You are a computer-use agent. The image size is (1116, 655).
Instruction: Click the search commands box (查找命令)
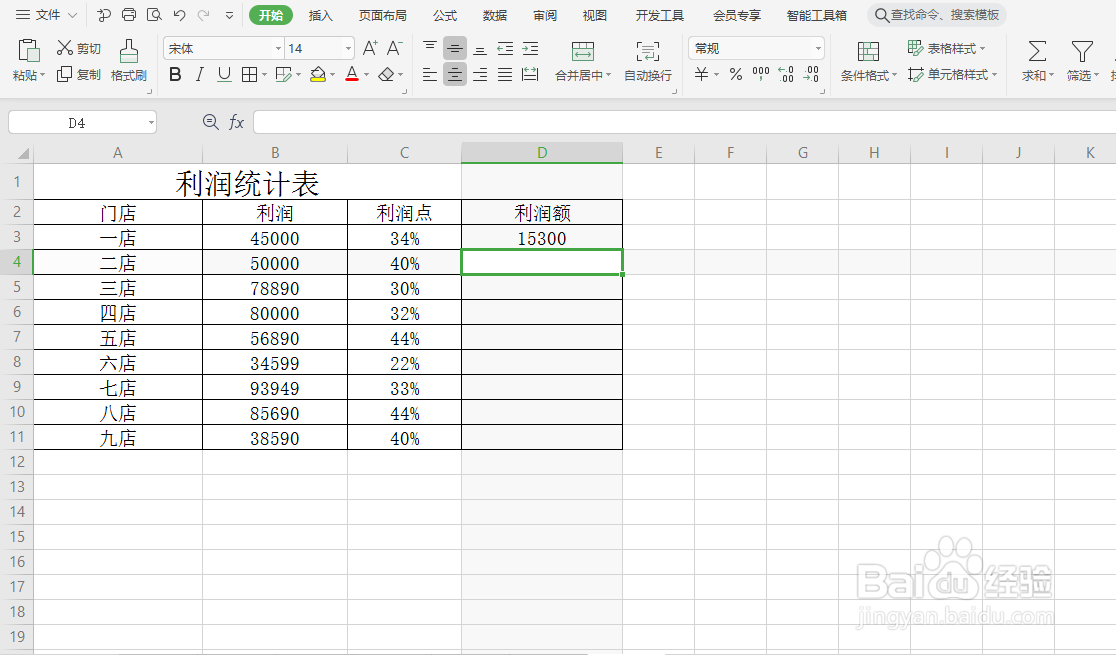(937, 15)
